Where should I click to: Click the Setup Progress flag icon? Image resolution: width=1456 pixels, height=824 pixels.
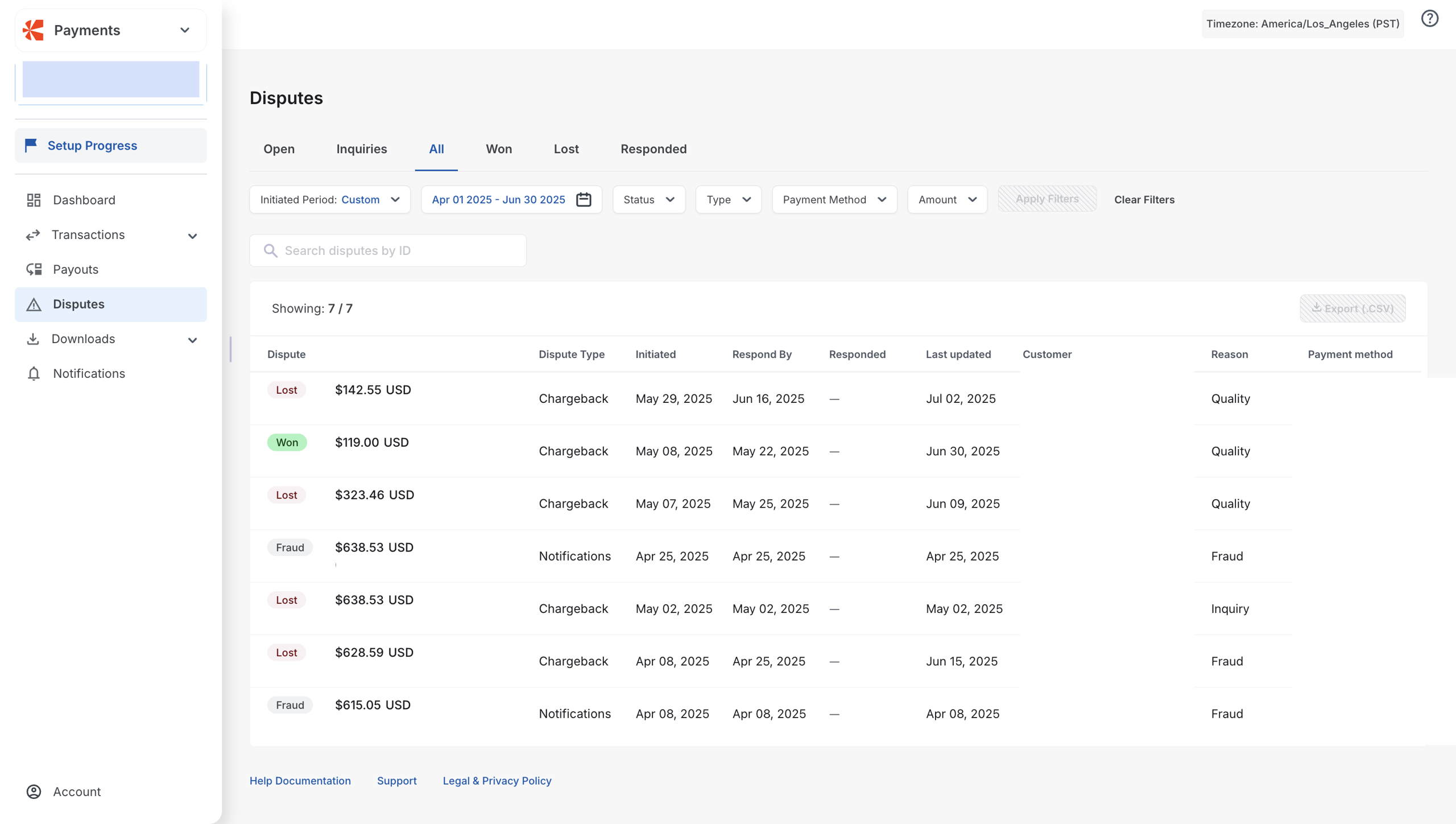coord(31,146)
